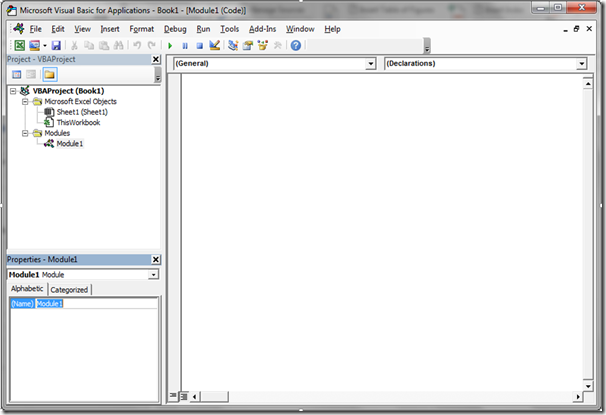Click Insert UserForm toolbar icon

34,46
